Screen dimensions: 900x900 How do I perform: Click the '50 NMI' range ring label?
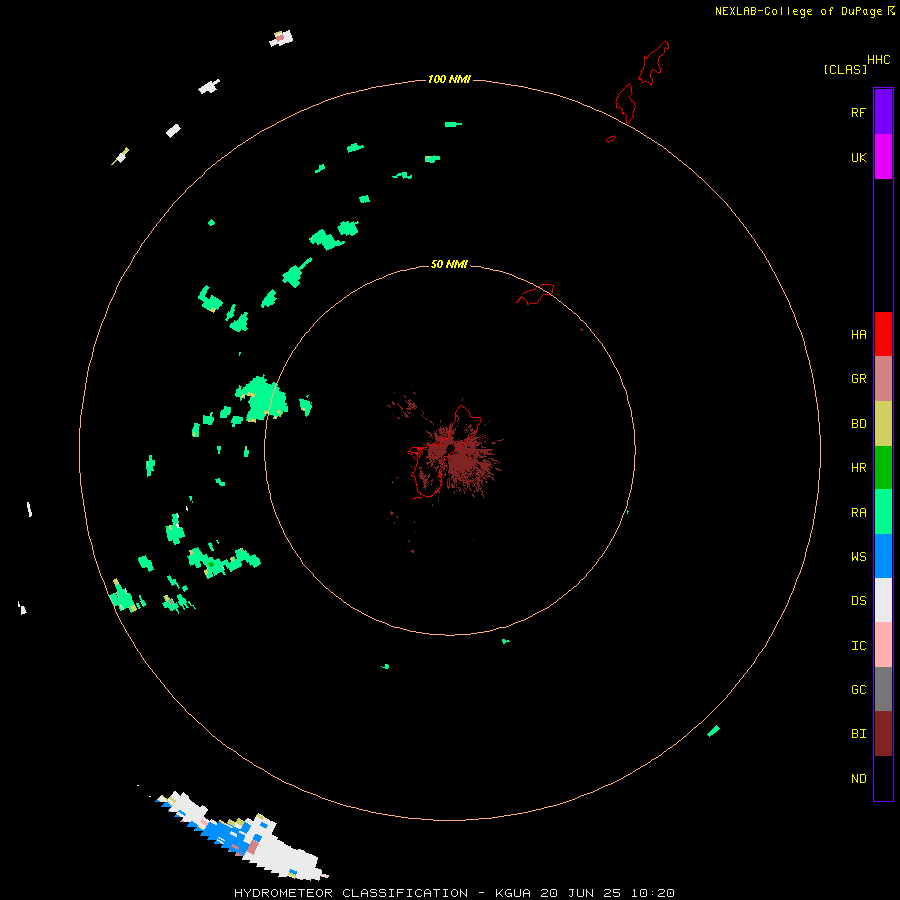[x=449, y=264]
